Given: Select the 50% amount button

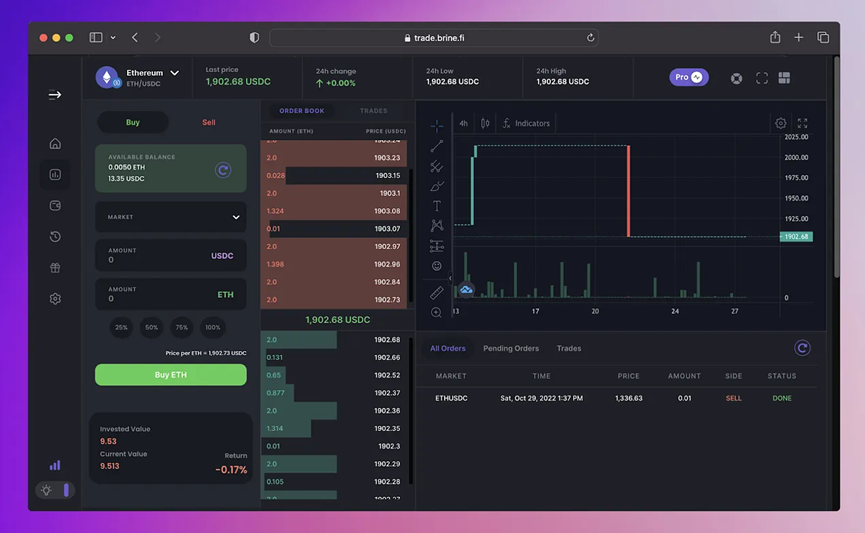Looking at the screenshot, I should 152,327.
